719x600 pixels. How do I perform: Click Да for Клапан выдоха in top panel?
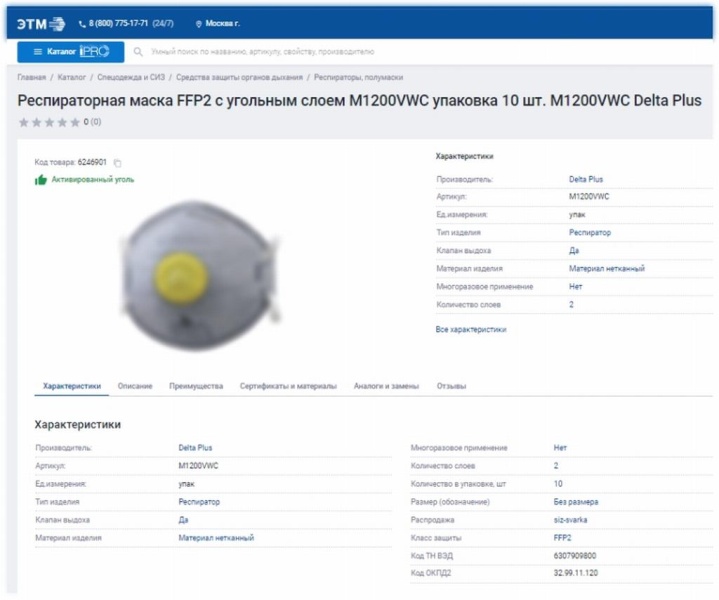point(574,250)
